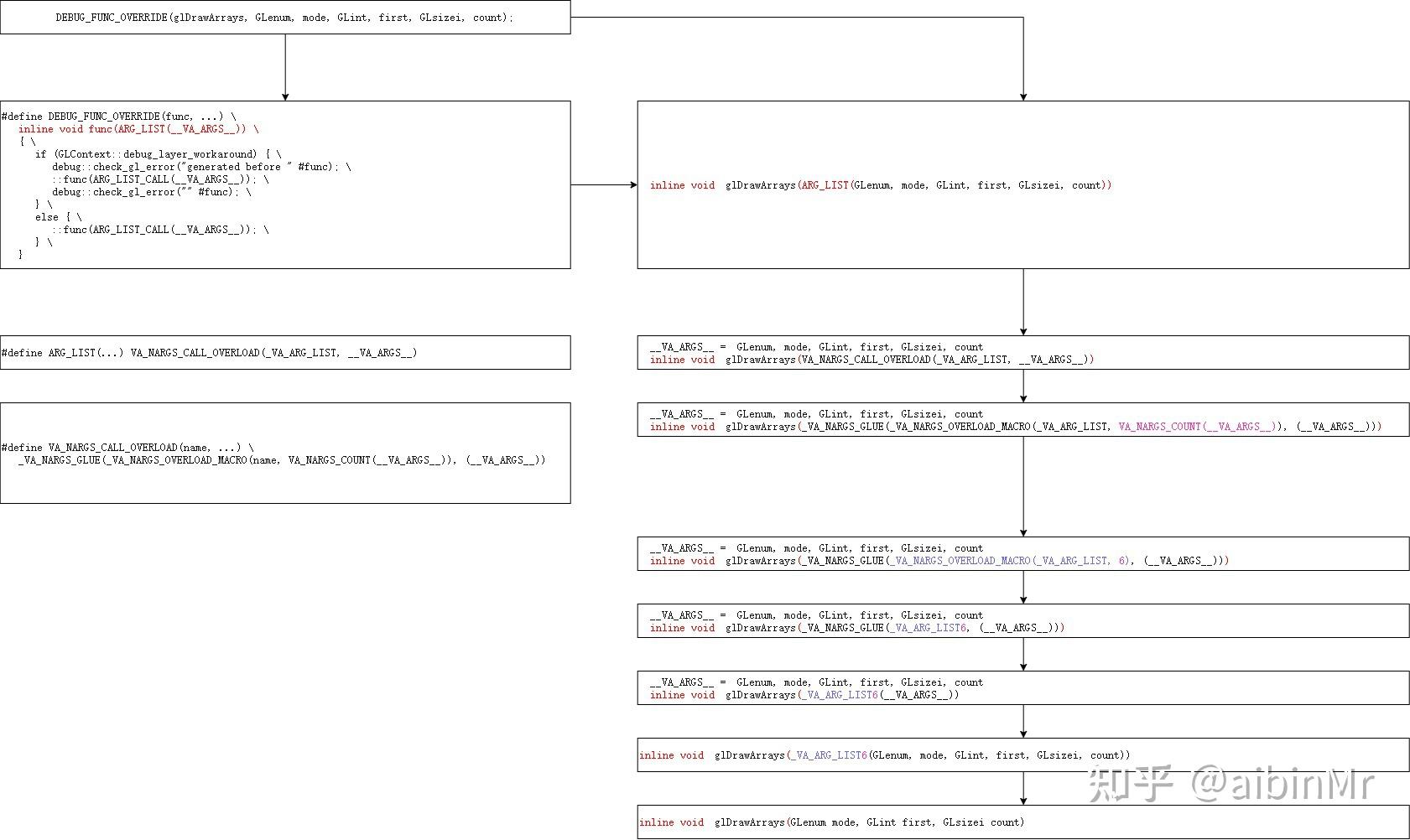This screenshot has height=840, width=1410.
Task: Click the '#define VA_NARGS_CALL_OVERLOAD(name, ...)' line
Action: pyautogui.click(x=127, y=448)
